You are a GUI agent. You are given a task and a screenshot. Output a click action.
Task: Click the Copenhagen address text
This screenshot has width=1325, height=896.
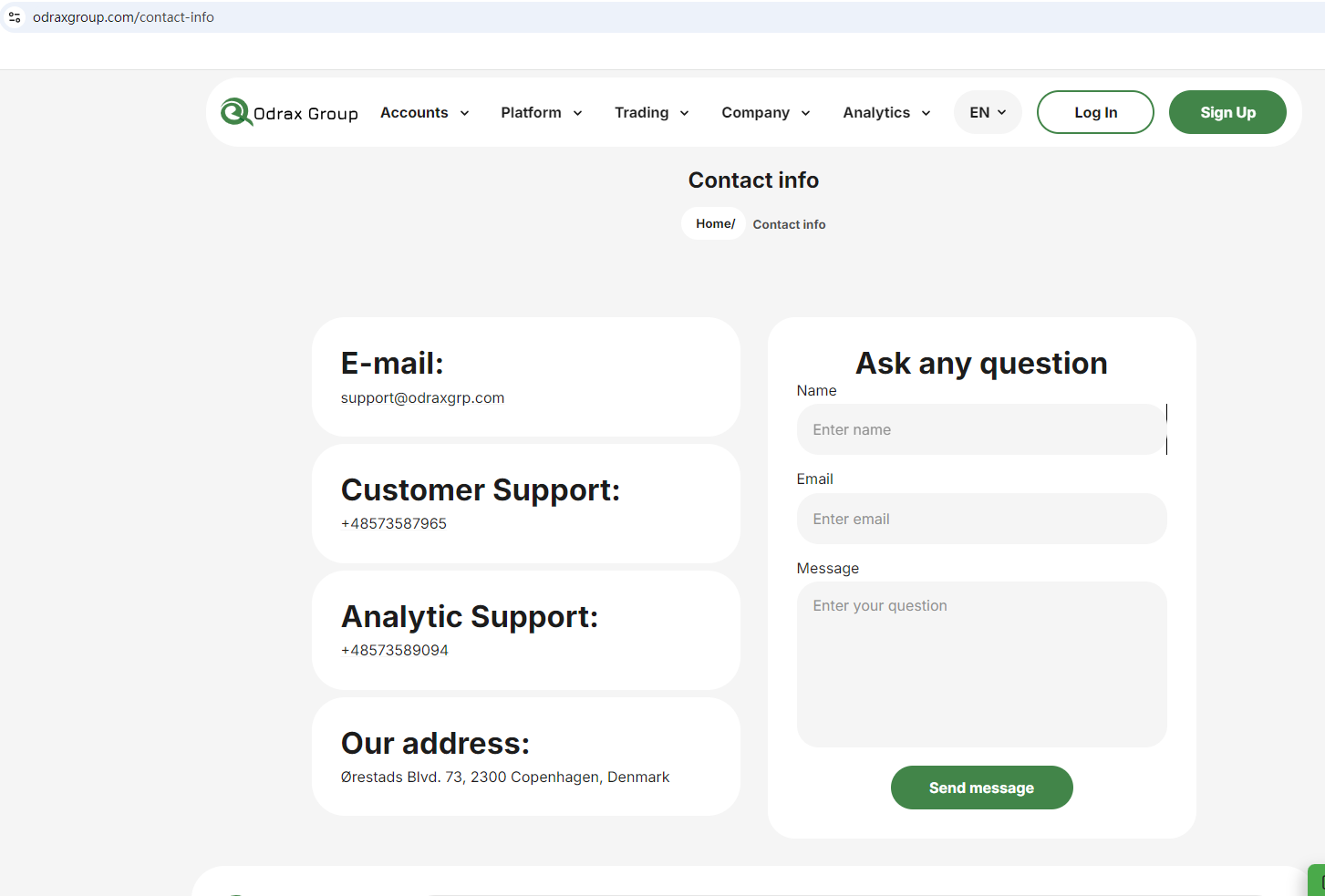click(505, 778)
